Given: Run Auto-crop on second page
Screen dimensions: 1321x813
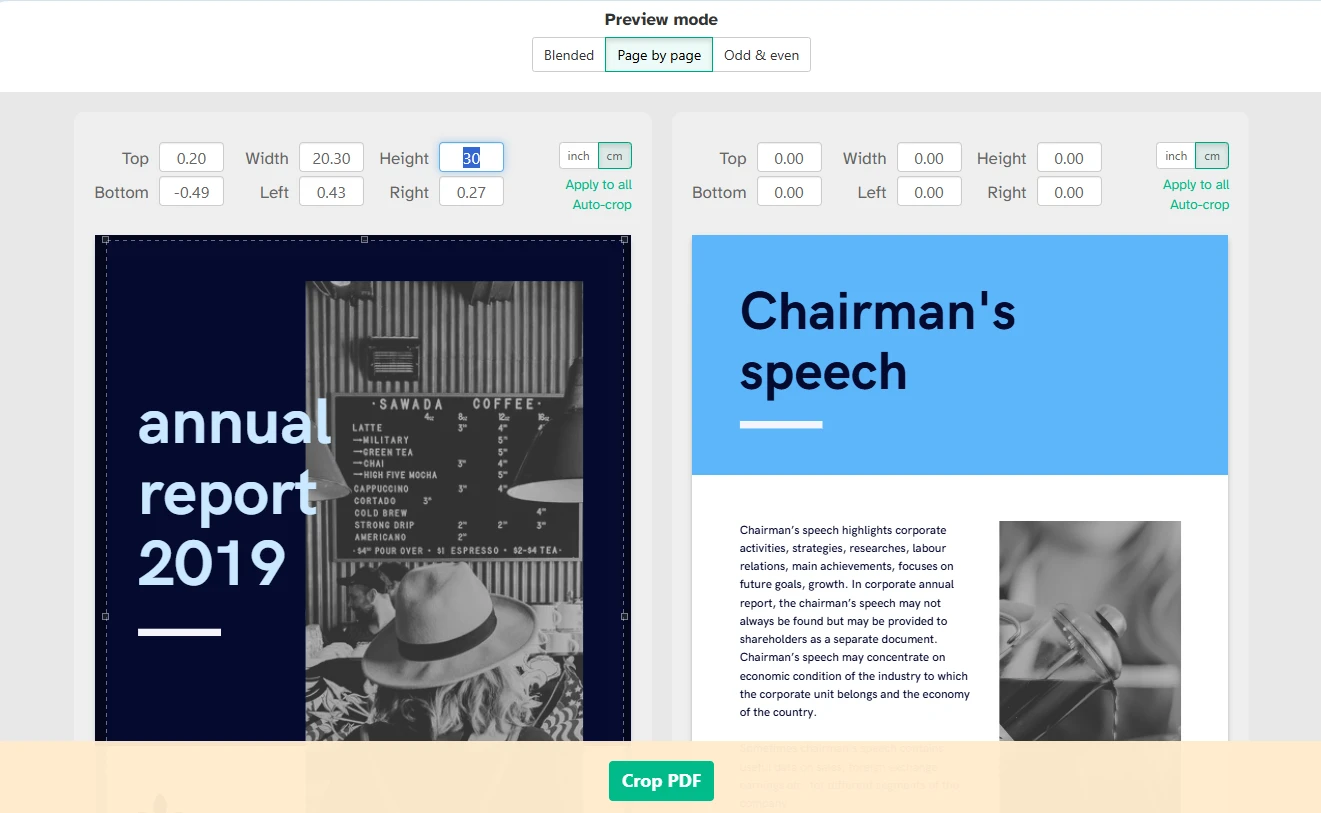Looking at the screenshot, I should (x=1200, y=205).
